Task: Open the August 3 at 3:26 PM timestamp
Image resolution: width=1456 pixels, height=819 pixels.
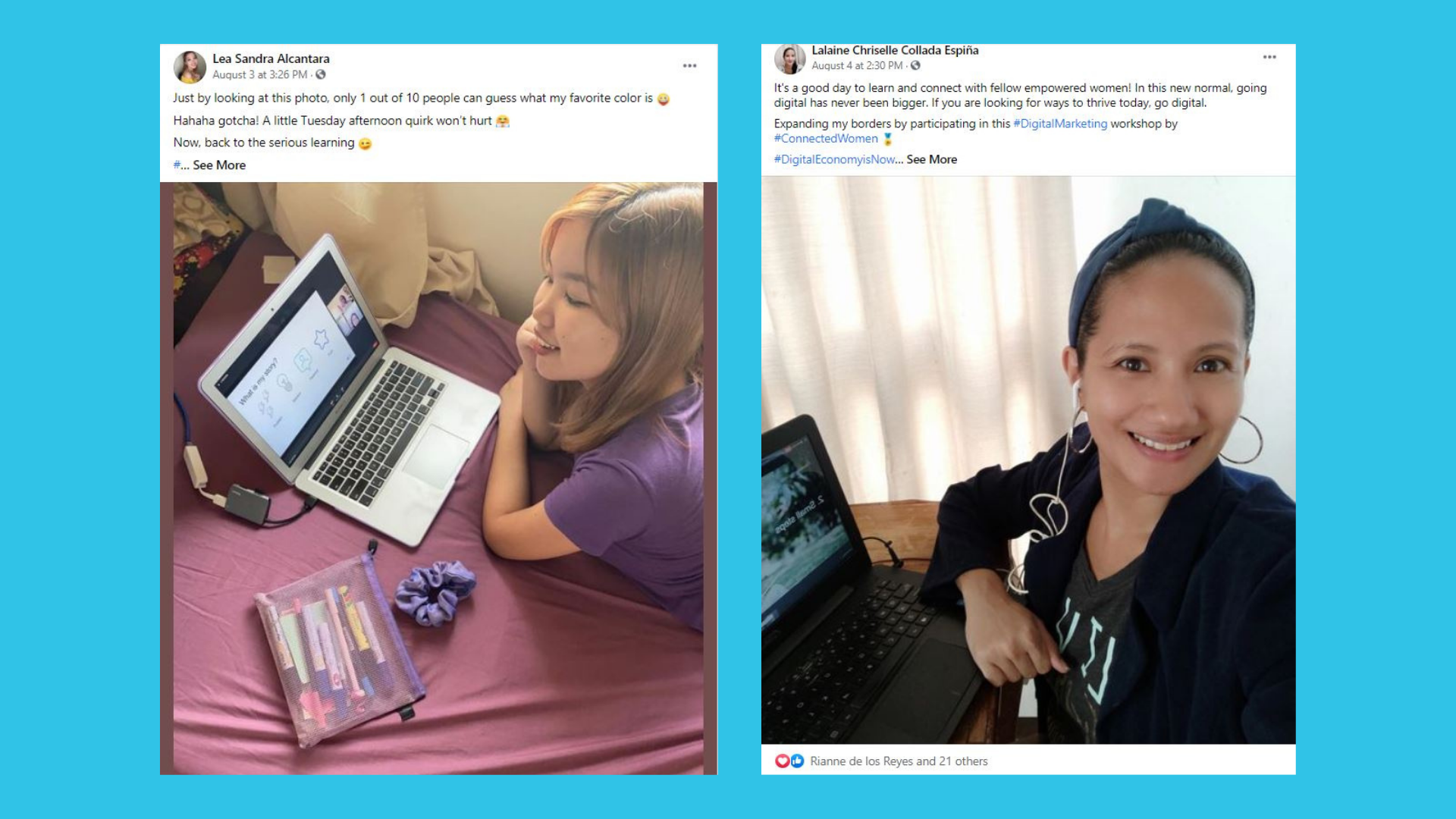Action: 259,74
